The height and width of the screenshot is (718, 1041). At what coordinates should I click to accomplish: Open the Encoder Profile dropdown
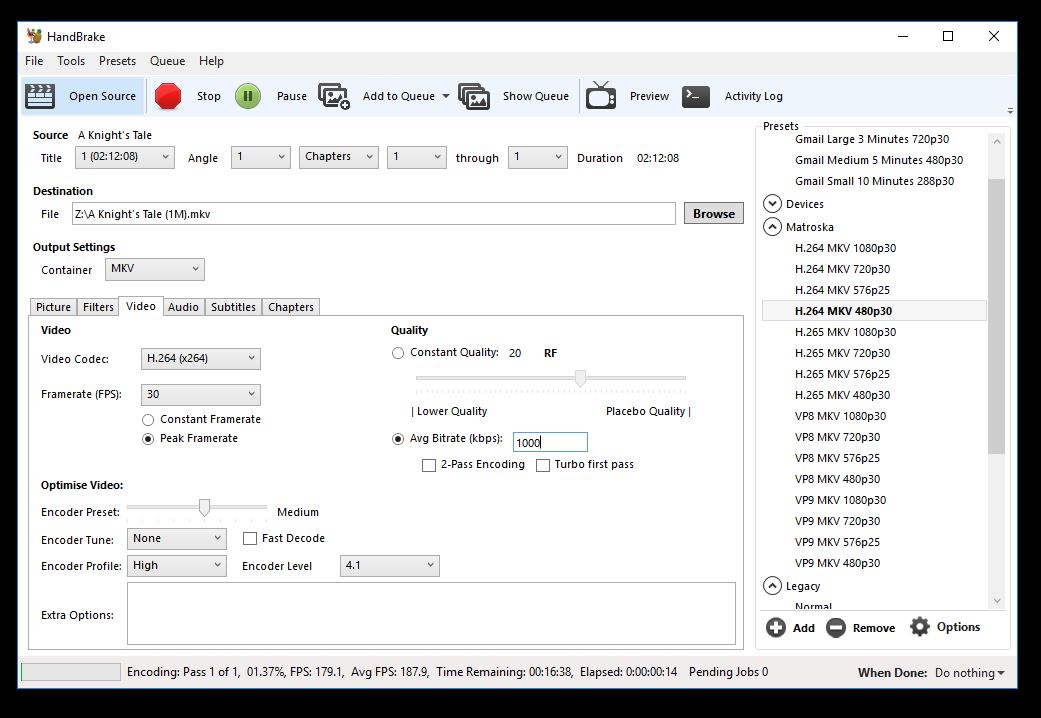coord(177,566)
